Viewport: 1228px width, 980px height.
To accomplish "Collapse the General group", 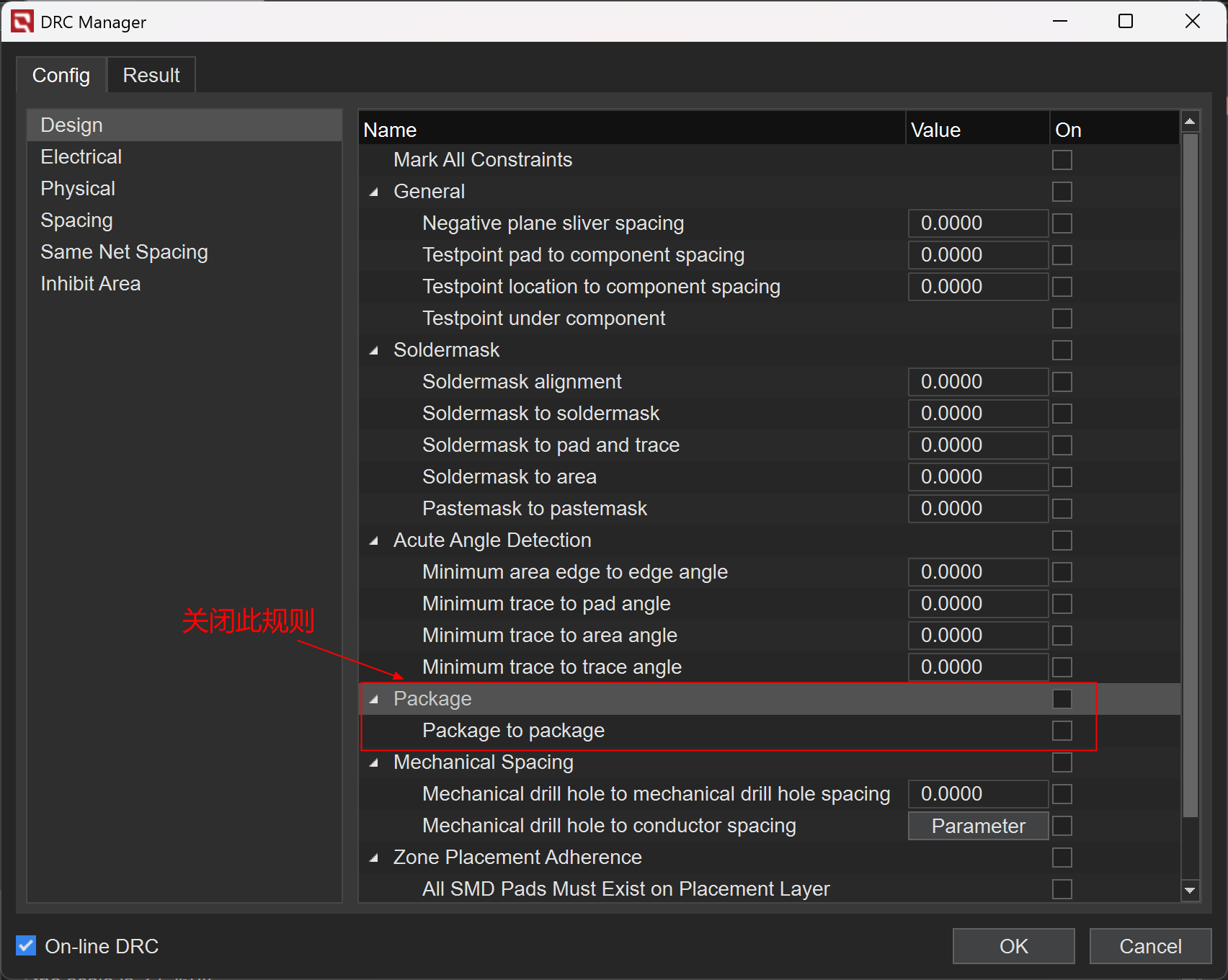I will [374, 192].
